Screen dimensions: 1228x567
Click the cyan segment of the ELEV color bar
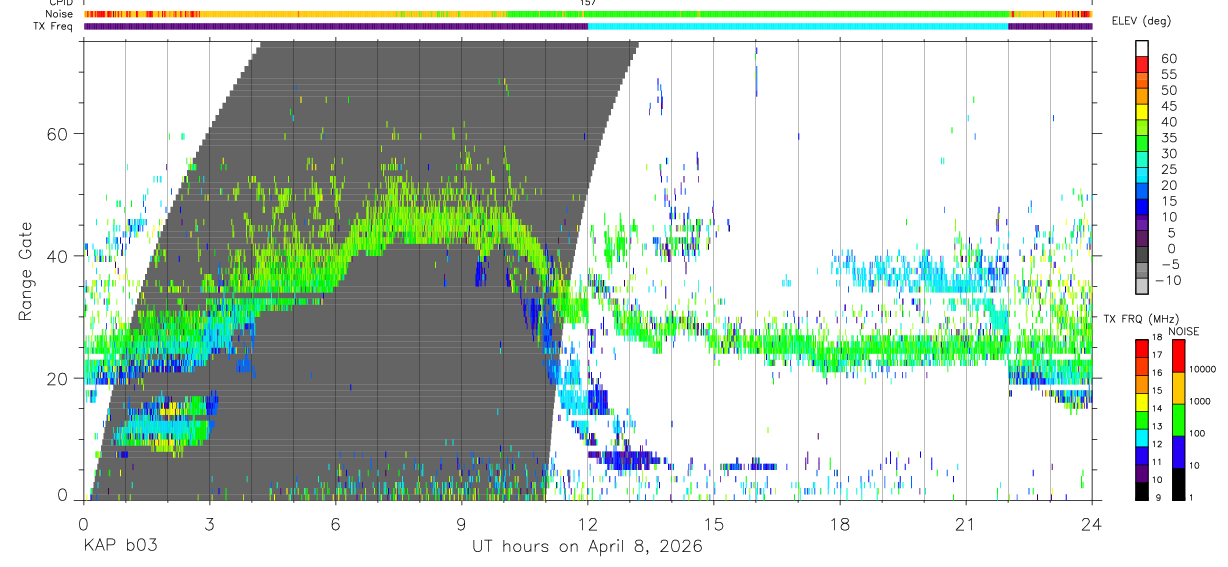click(x=1142, y=174)
